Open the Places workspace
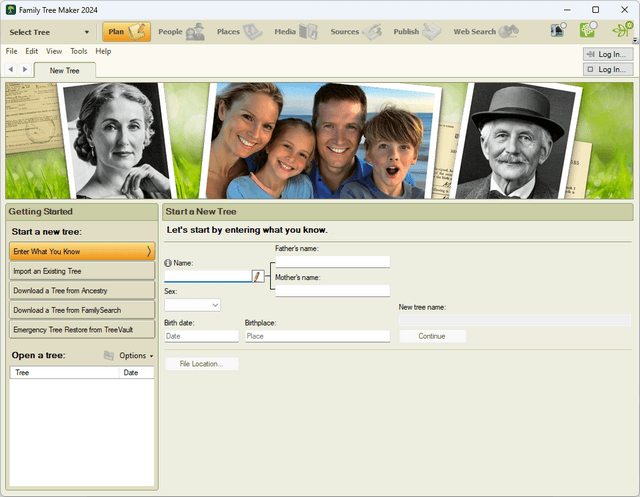The width and height of the screenshot is (640, 497). pos(239,32)
